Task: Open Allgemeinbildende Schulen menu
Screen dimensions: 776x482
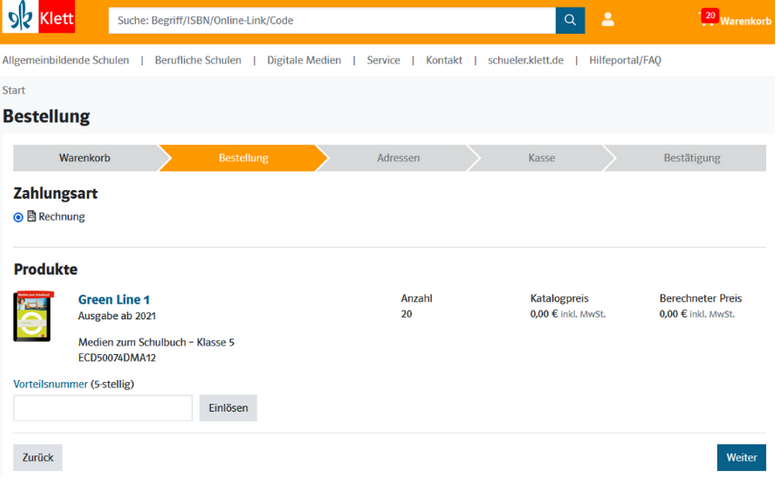Action: point(66,60)
